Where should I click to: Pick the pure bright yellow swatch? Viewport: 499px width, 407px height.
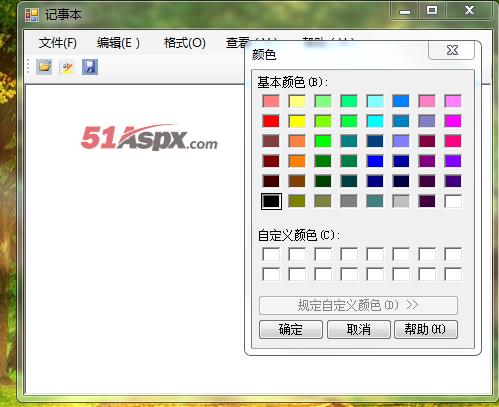click(x=297, y=121)
